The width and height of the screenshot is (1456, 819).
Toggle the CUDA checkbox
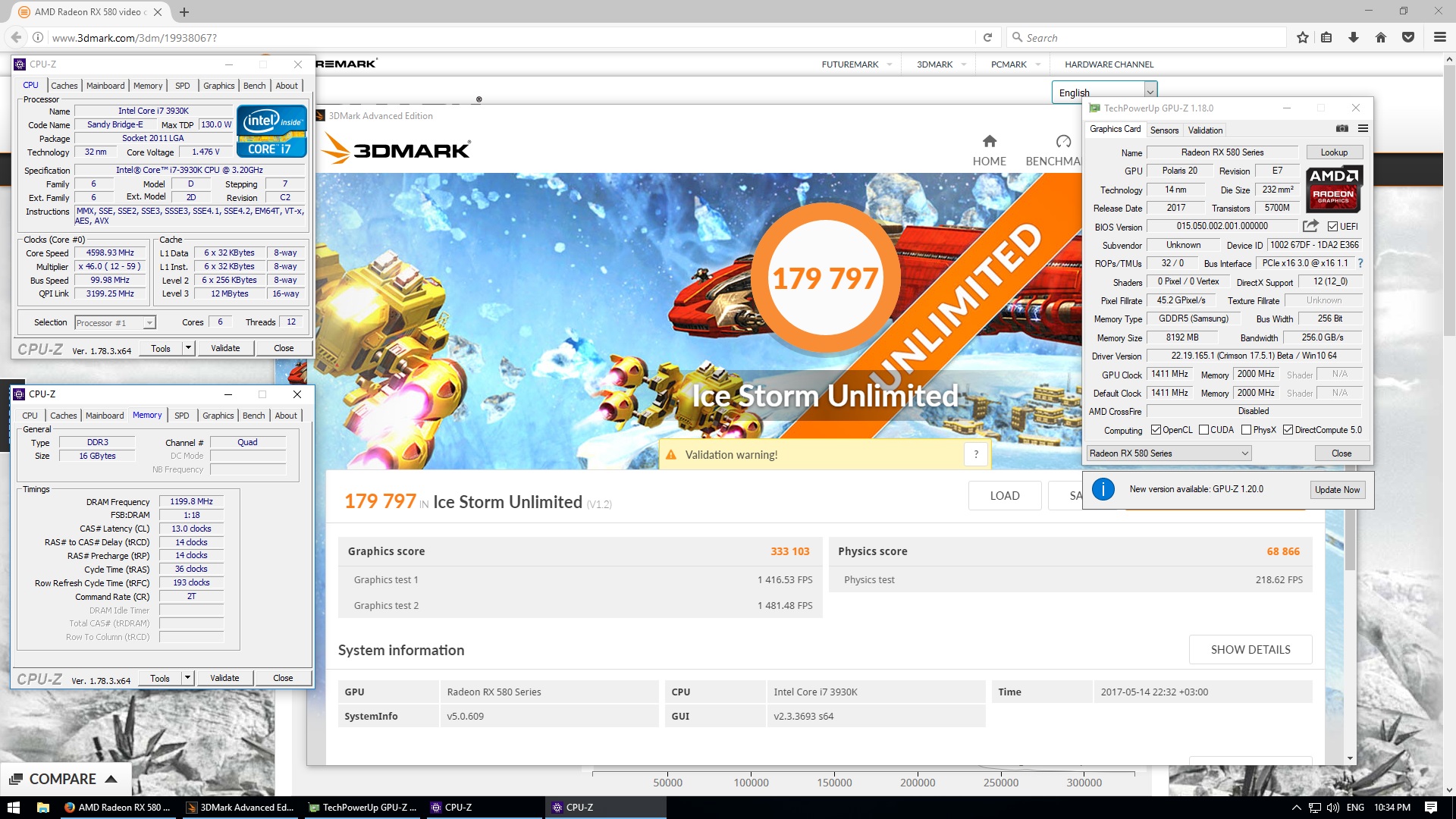[1203, 430]
